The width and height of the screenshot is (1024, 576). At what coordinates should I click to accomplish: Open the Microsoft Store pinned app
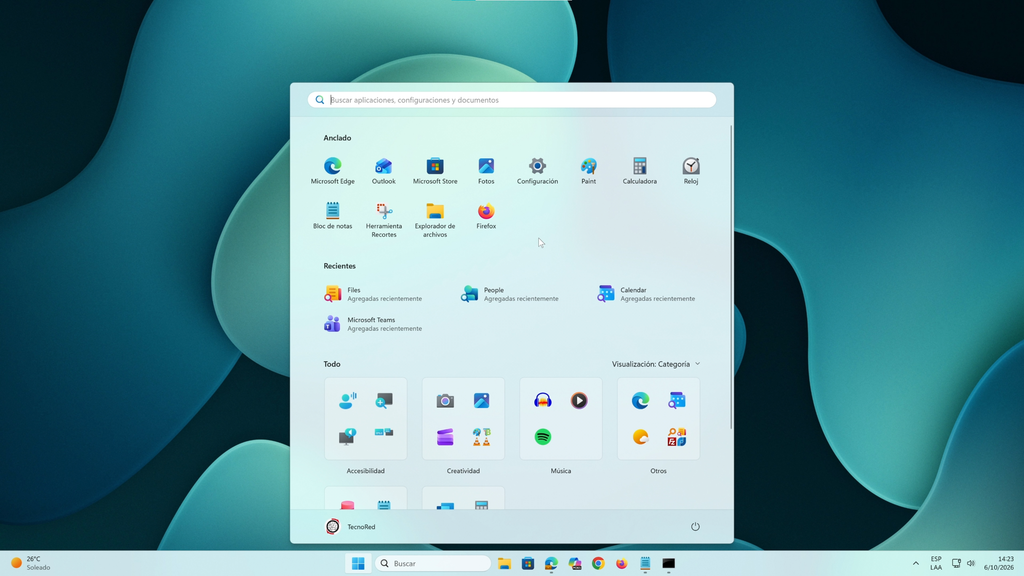(x=435, y=171)
